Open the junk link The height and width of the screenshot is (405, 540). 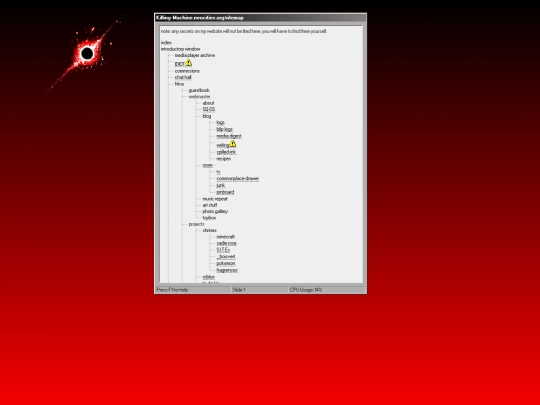tap(220, 185)
